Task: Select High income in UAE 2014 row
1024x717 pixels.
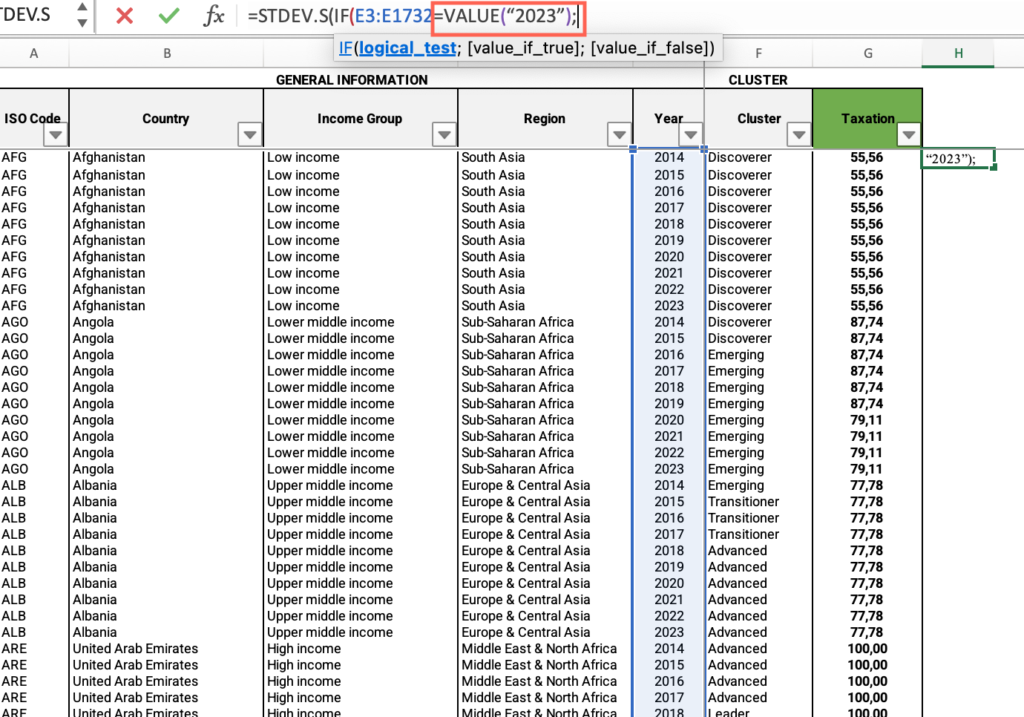Action: click(x=360, y=648)
